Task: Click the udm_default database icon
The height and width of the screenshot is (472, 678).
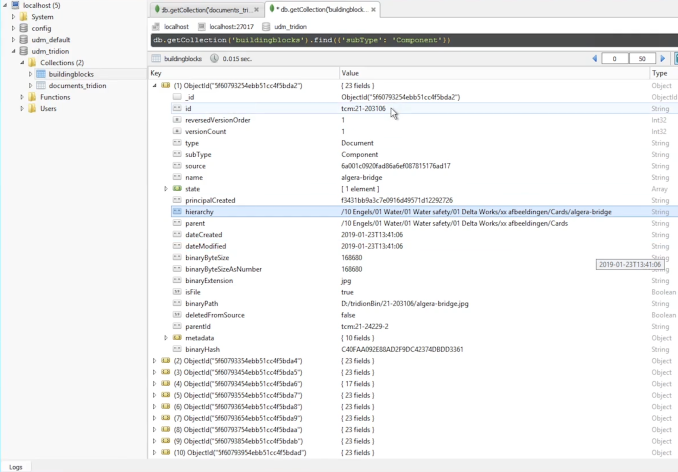Action: (x=24, y=40)
